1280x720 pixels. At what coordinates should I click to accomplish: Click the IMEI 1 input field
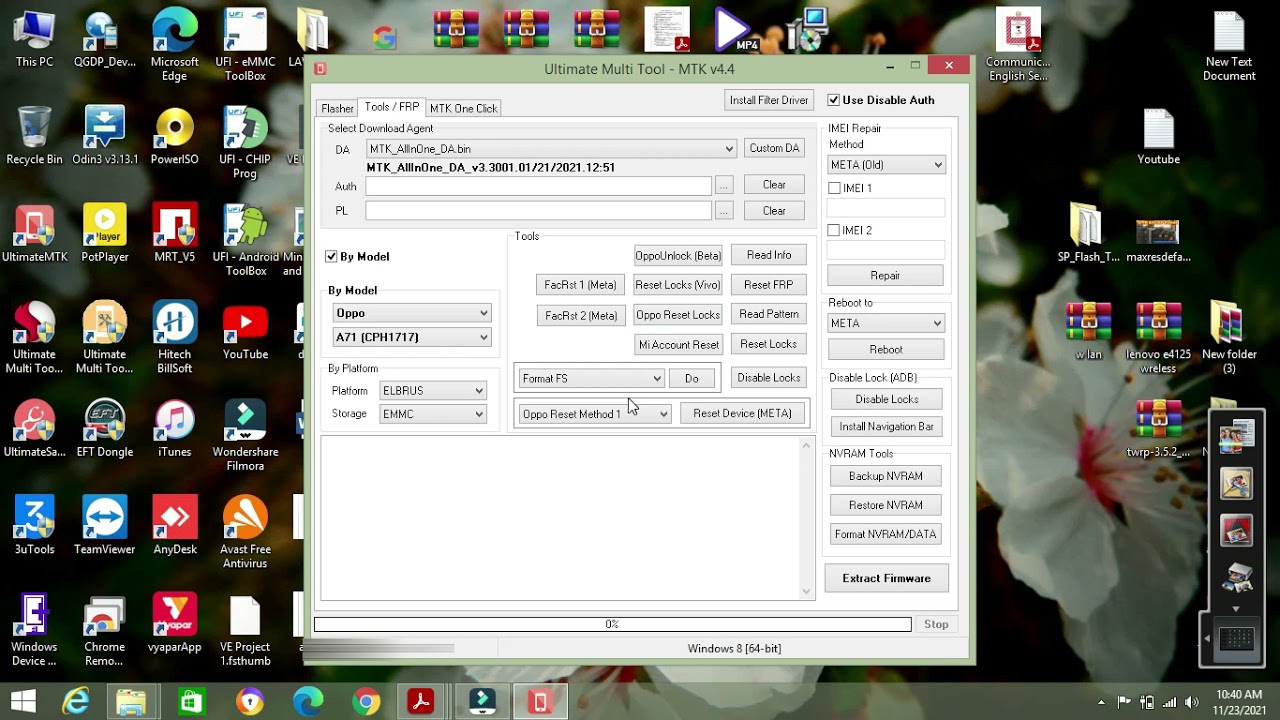[x=886, y=208]
